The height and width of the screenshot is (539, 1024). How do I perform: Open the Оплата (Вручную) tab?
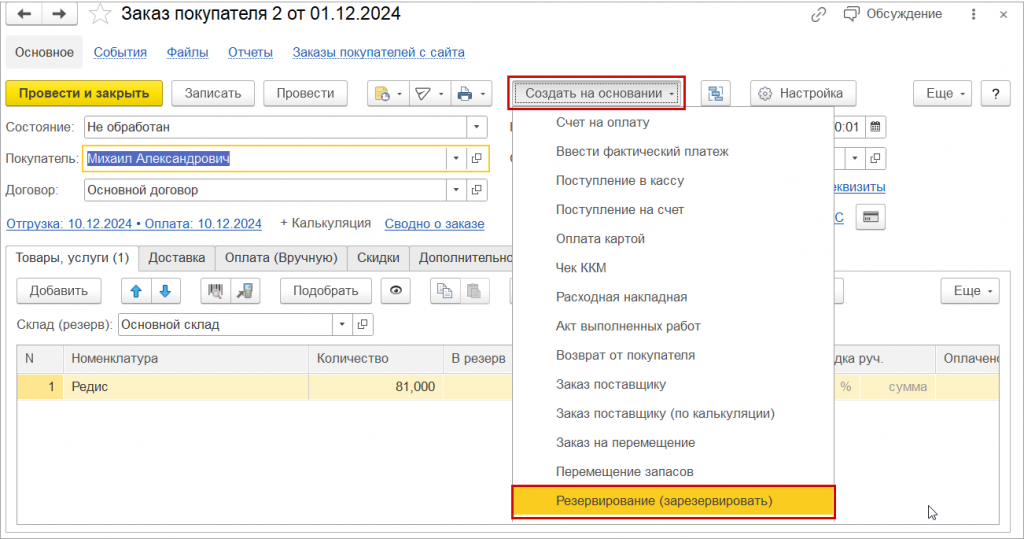(280, 257)
